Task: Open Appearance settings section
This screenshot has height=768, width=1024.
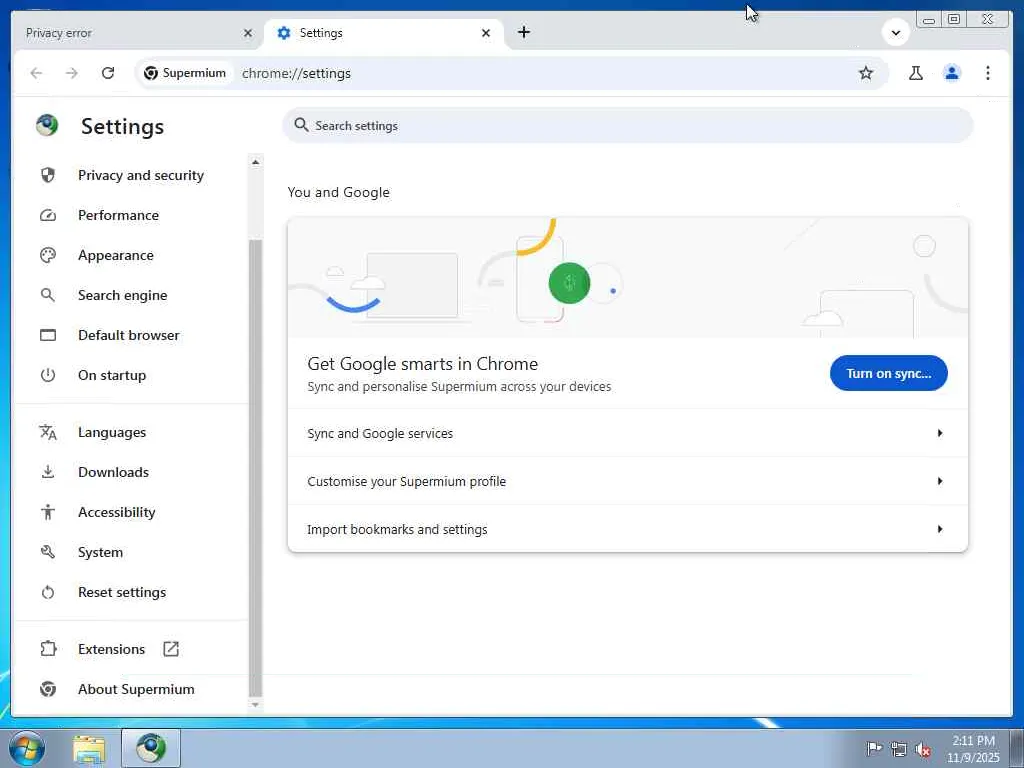Action: click(x=116, y=255)
